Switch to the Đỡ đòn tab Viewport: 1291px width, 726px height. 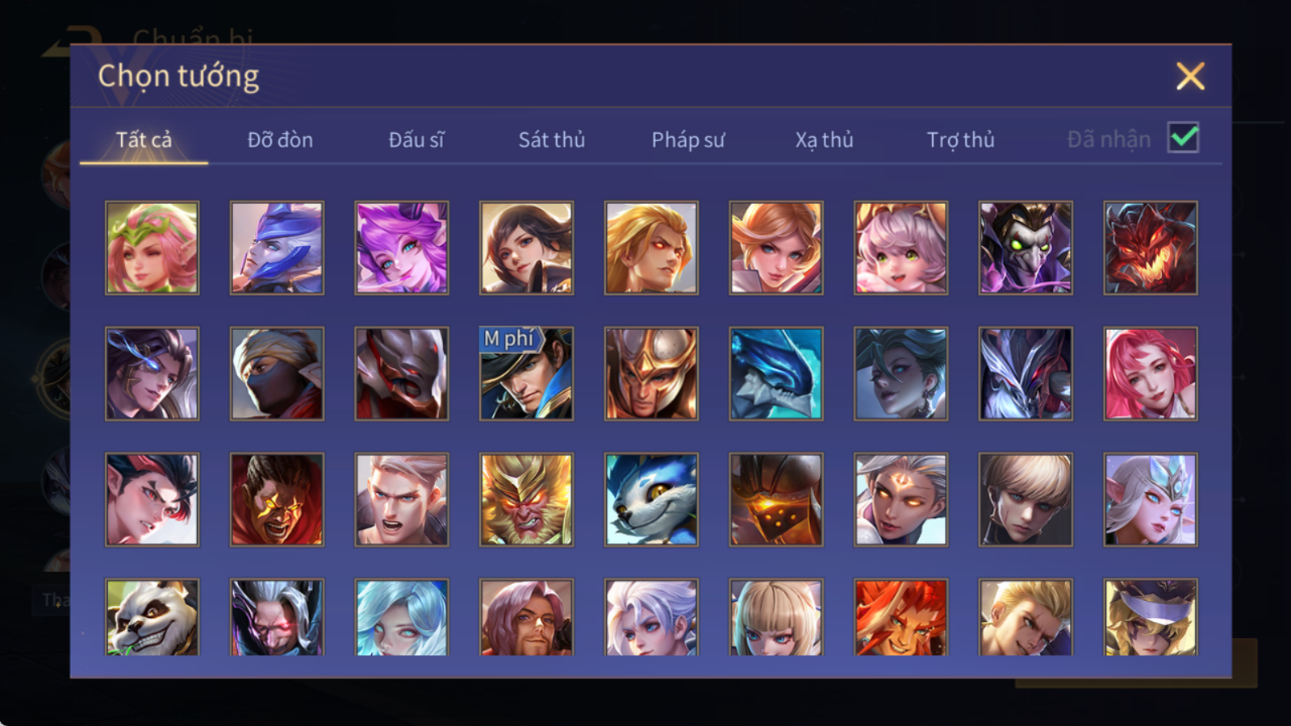280,140
